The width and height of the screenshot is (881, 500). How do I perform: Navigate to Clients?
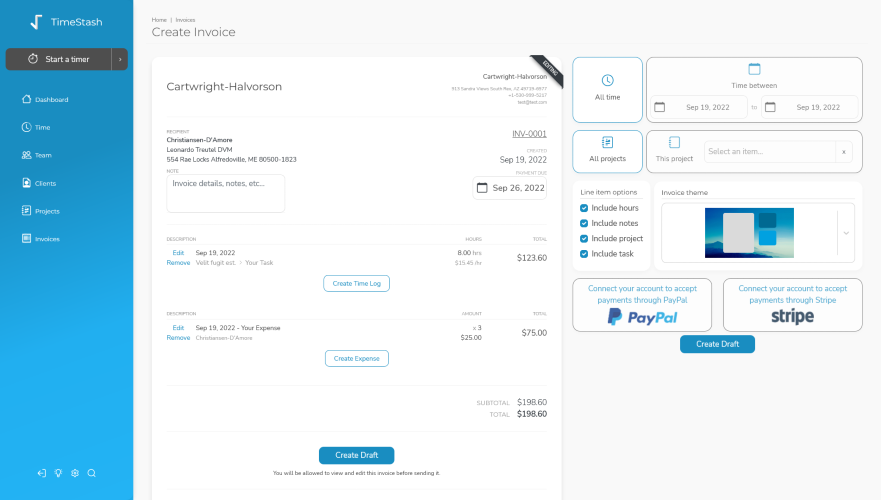[39, 183]
